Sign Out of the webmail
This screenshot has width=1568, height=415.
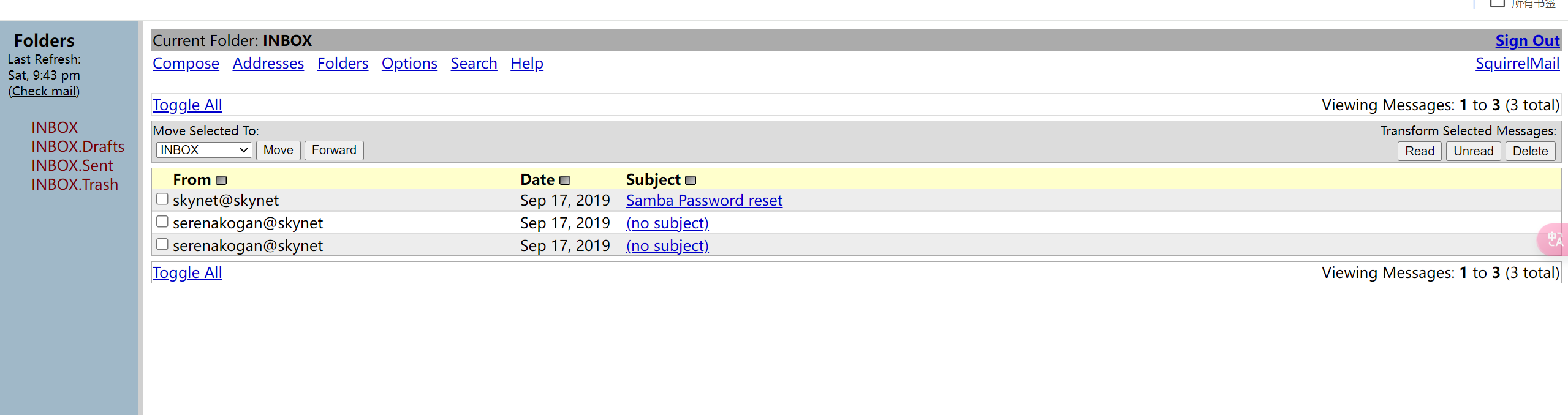coord(1527,40)
